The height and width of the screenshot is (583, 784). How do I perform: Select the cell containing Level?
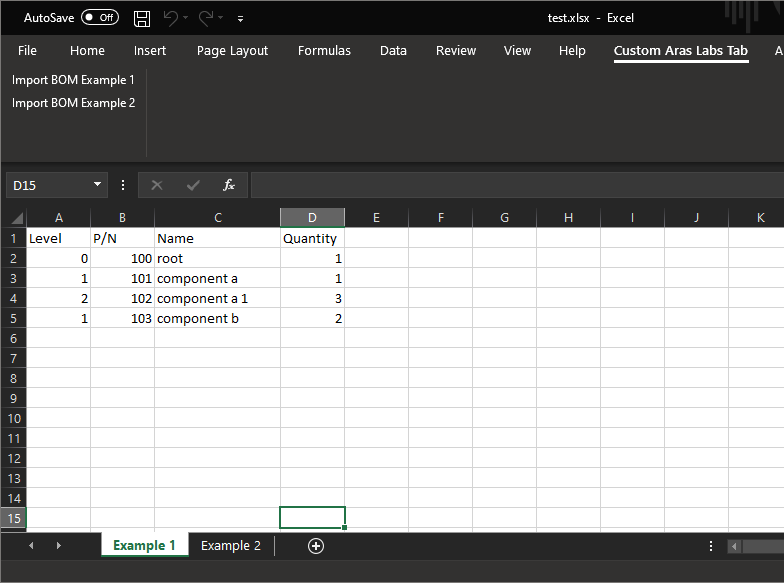[58, 238]
